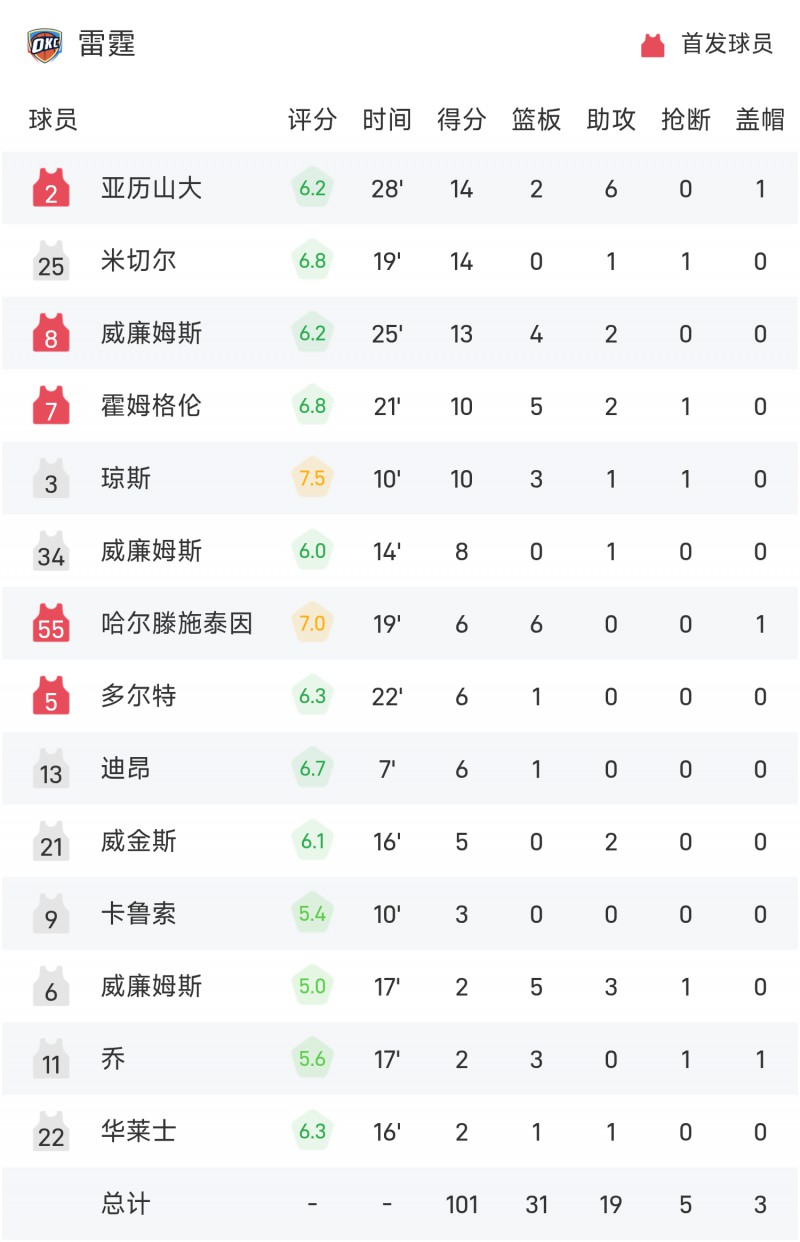Sort by the 得分 column header
The height and width of the screenshot is (1242, 800).
pos(462,120)
